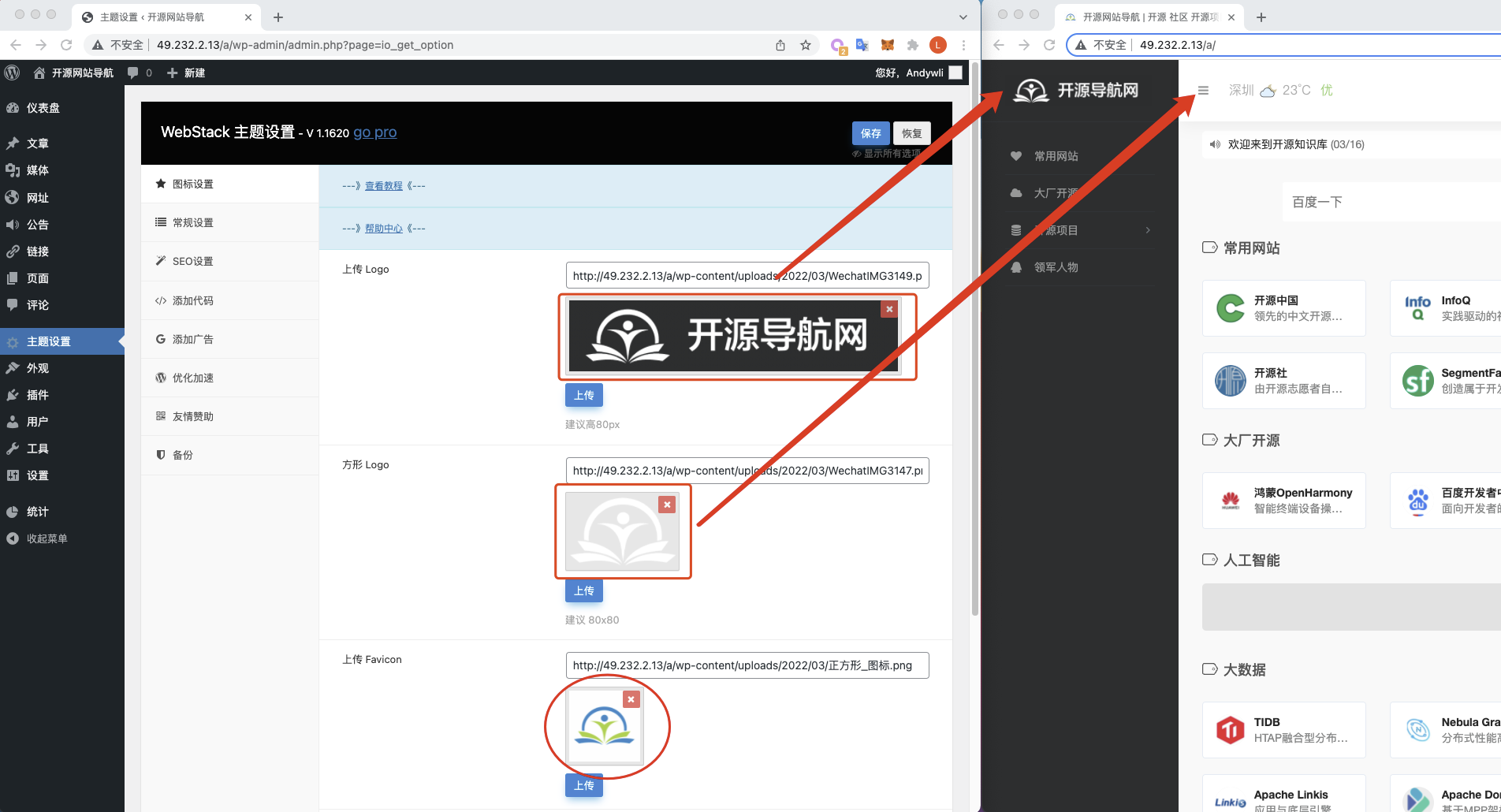Remove the Favicon image with the X

point(631,699)
